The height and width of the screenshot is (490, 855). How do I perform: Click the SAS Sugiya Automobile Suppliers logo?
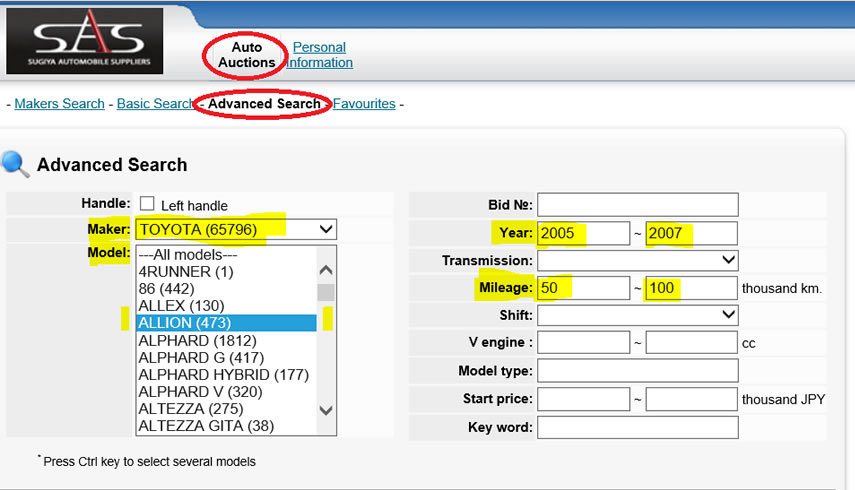(x=84, y=41)
